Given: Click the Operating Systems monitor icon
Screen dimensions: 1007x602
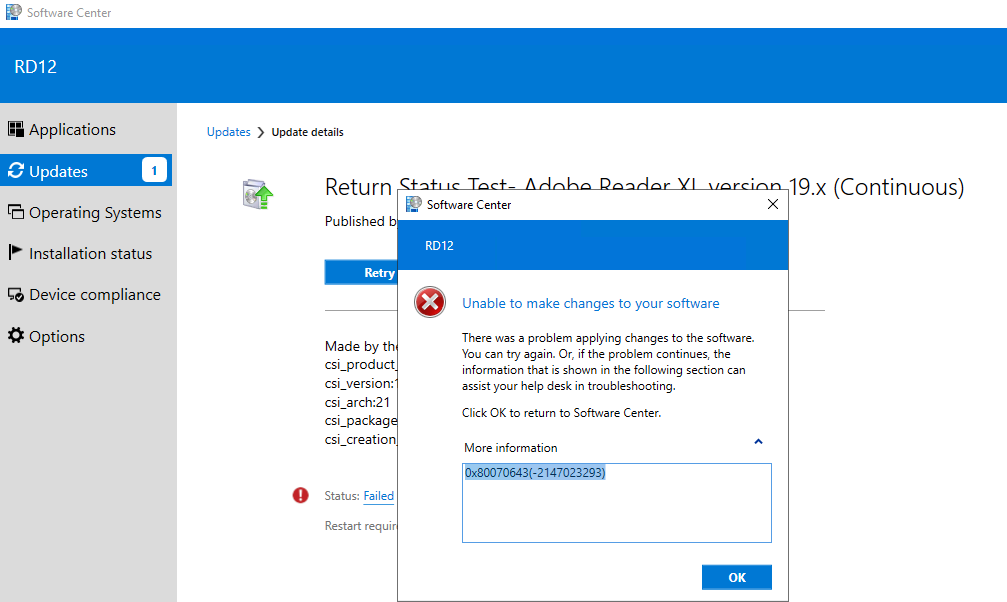Looking at the screenshot, I should 16,212.
